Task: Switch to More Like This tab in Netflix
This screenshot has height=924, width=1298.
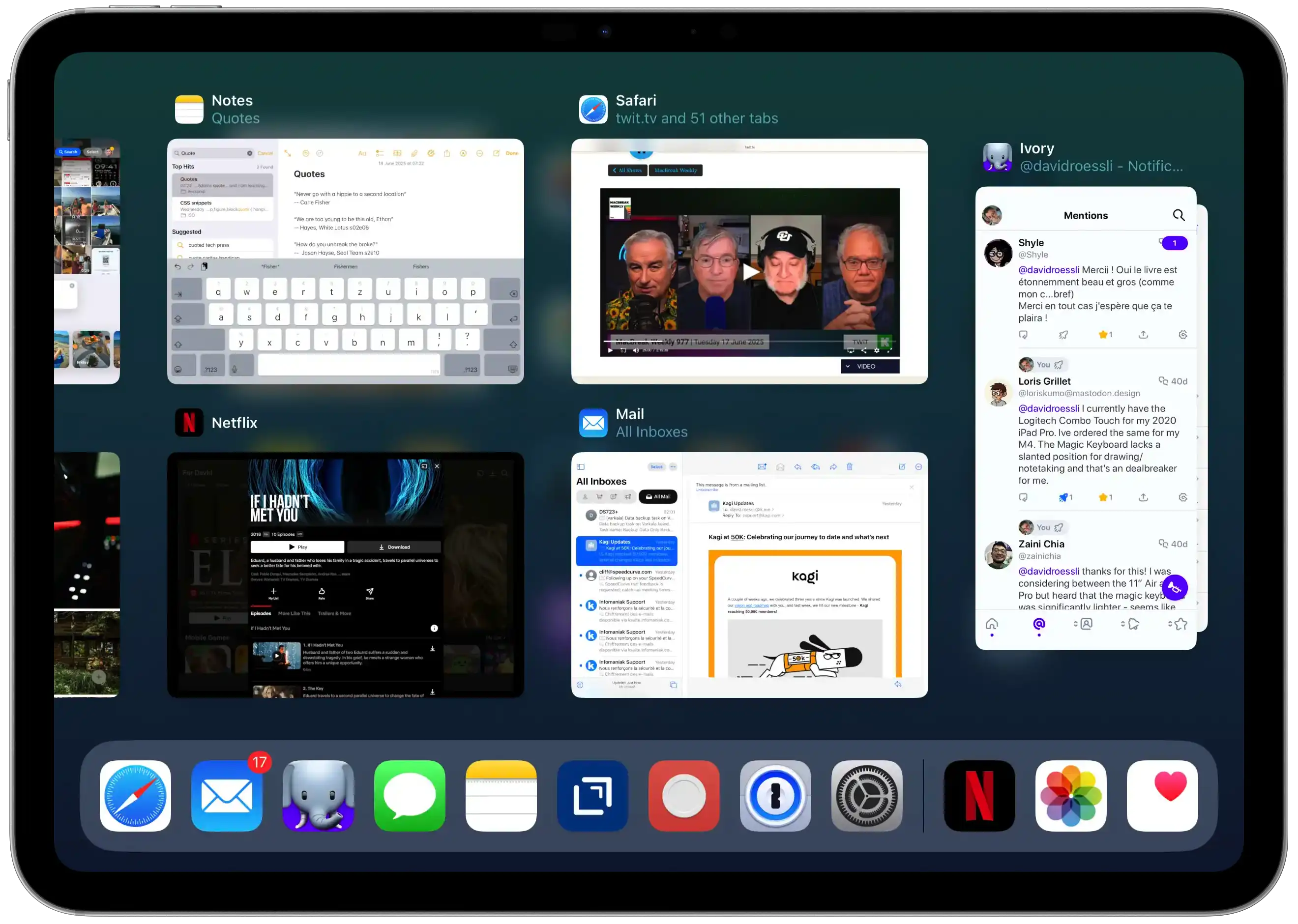Action: pos(294,613)
